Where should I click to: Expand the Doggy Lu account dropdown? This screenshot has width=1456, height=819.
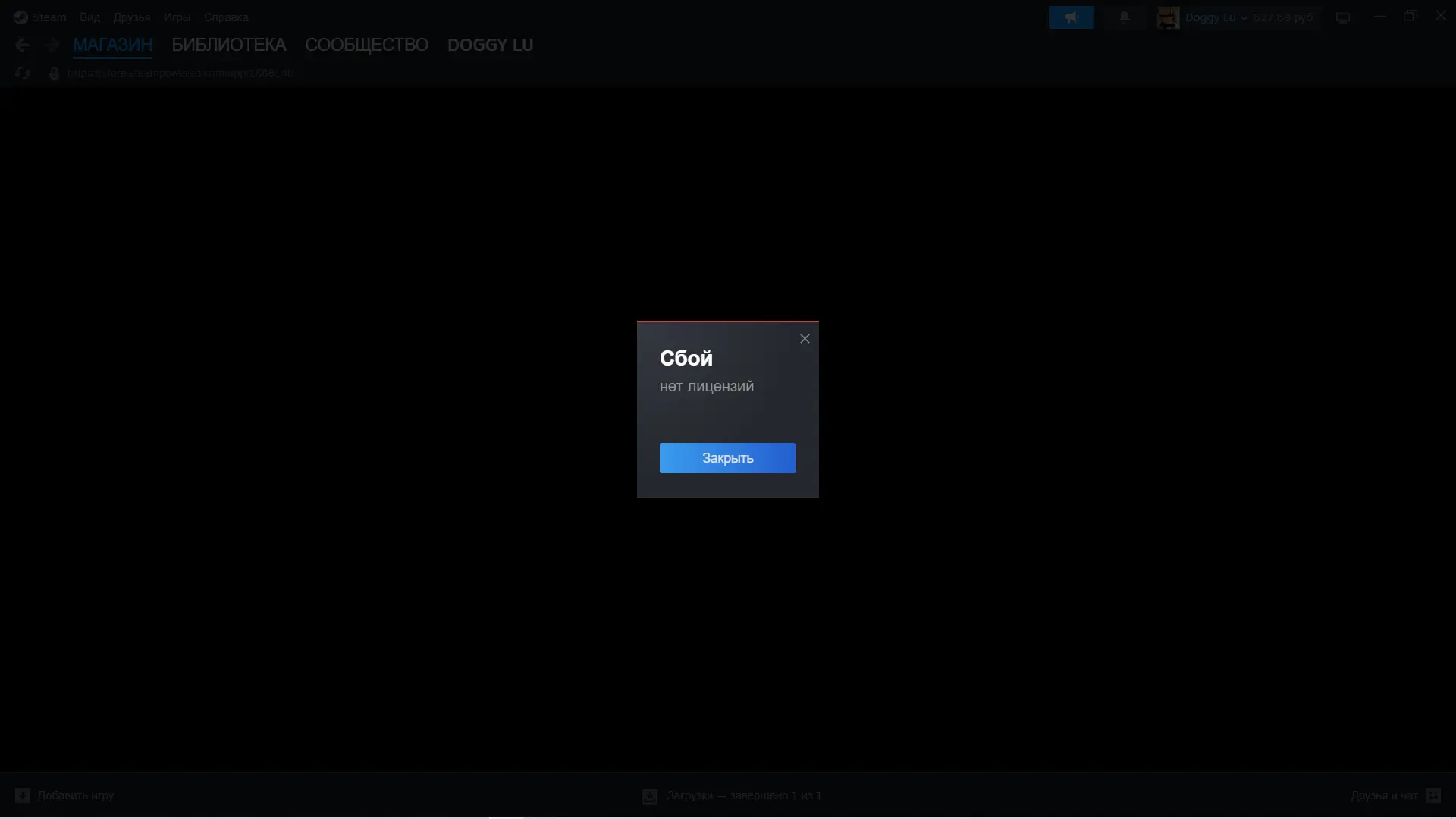[x=1216, y=17]
